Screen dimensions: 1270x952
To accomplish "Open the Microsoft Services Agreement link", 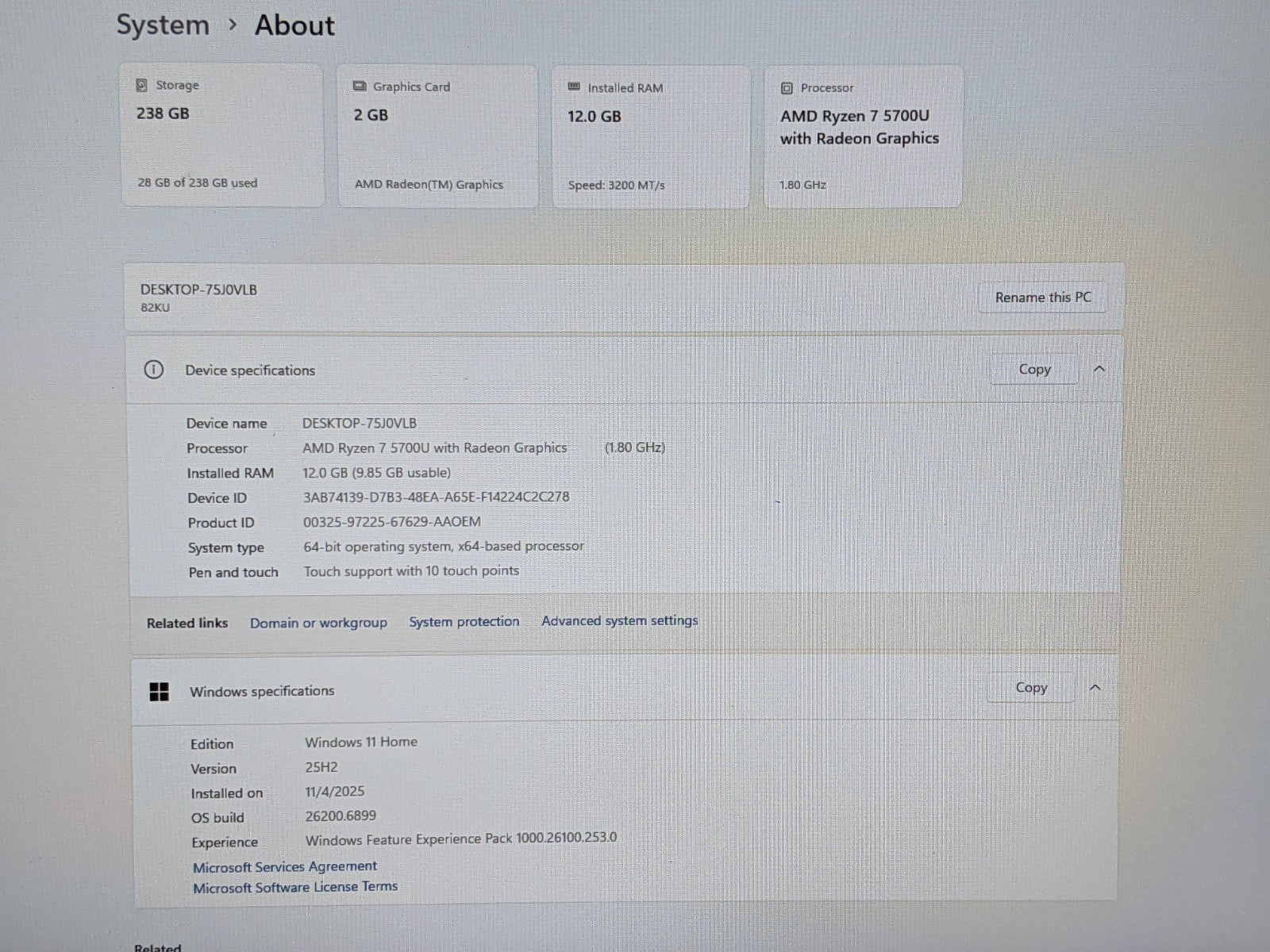I will point(285,866).
